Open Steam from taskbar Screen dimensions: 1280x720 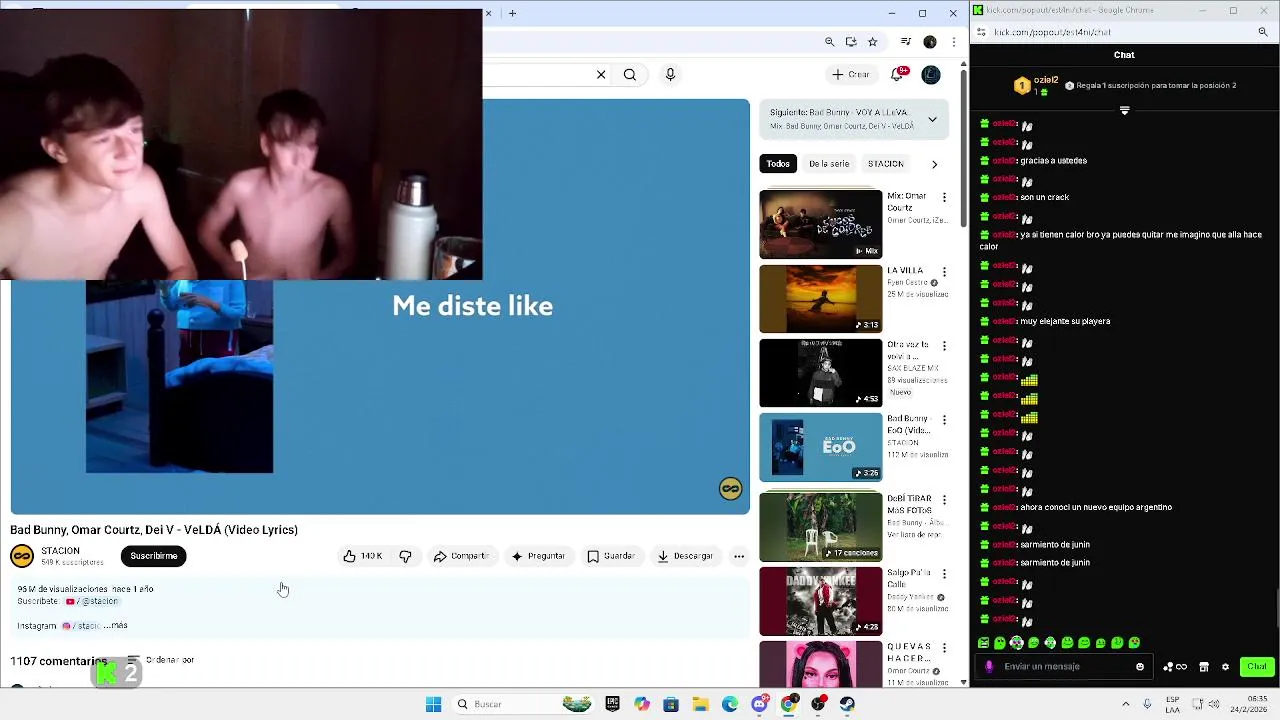pyautogui.click(x=847, y=704)
